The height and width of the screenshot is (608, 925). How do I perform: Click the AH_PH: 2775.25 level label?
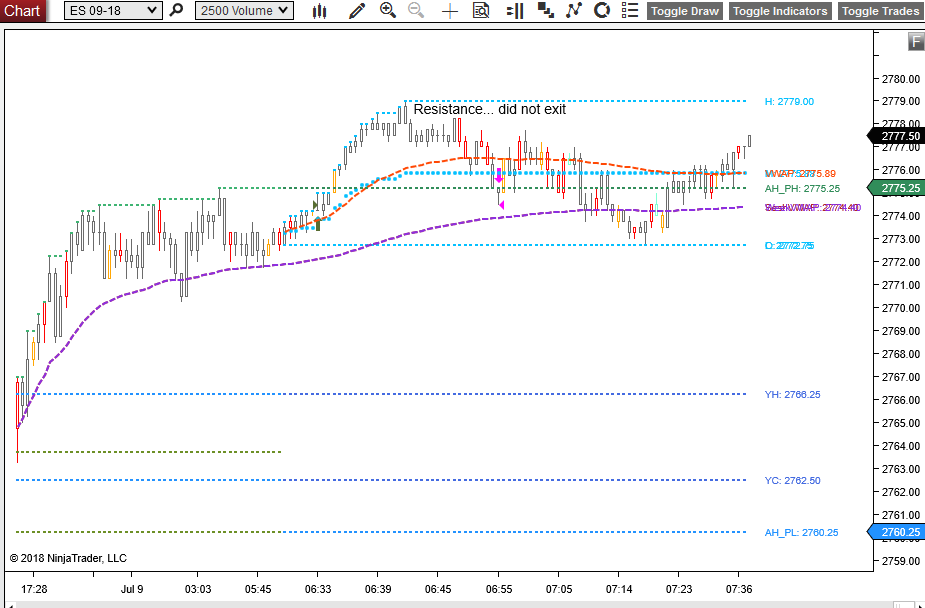(802, 189)
